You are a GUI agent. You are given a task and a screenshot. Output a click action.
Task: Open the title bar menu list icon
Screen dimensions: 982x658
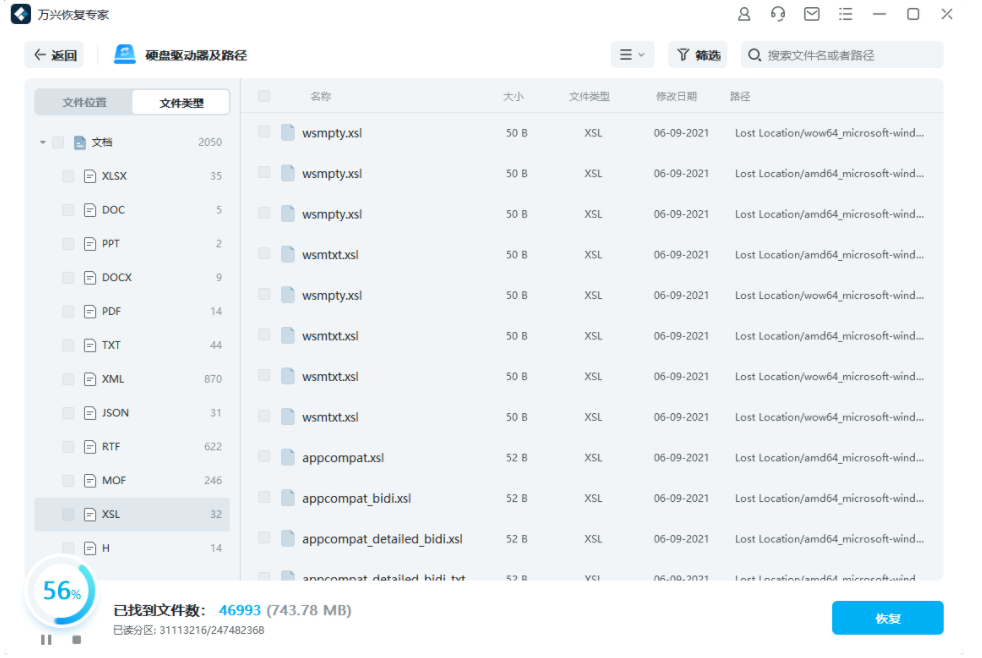pyautogui.click(x=846, y=14)
